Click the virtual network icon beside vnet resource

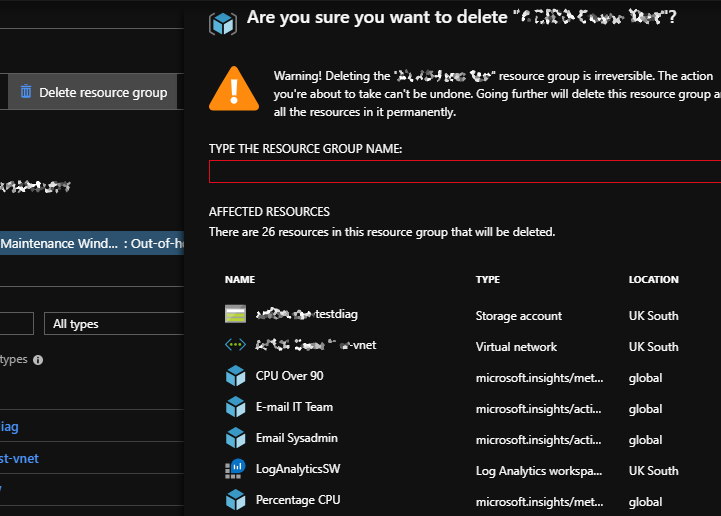click(x=235, y=346)
